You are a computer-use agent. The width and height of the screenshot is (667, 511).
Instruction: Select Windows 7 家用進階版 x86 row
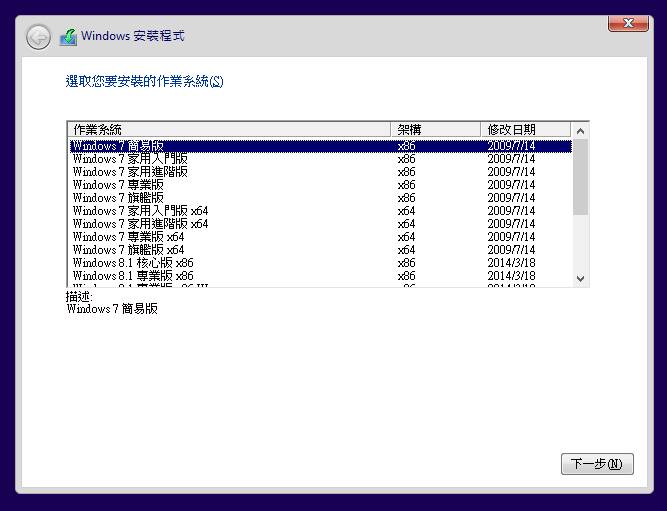321,172
